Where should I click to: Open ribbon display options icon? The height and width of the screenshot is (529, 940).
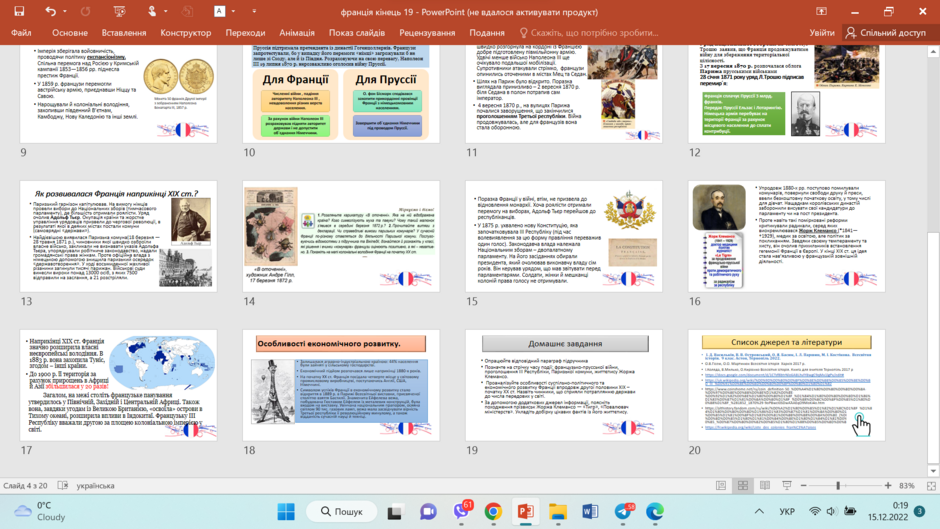pyautogui.click(x=821, y=11)
